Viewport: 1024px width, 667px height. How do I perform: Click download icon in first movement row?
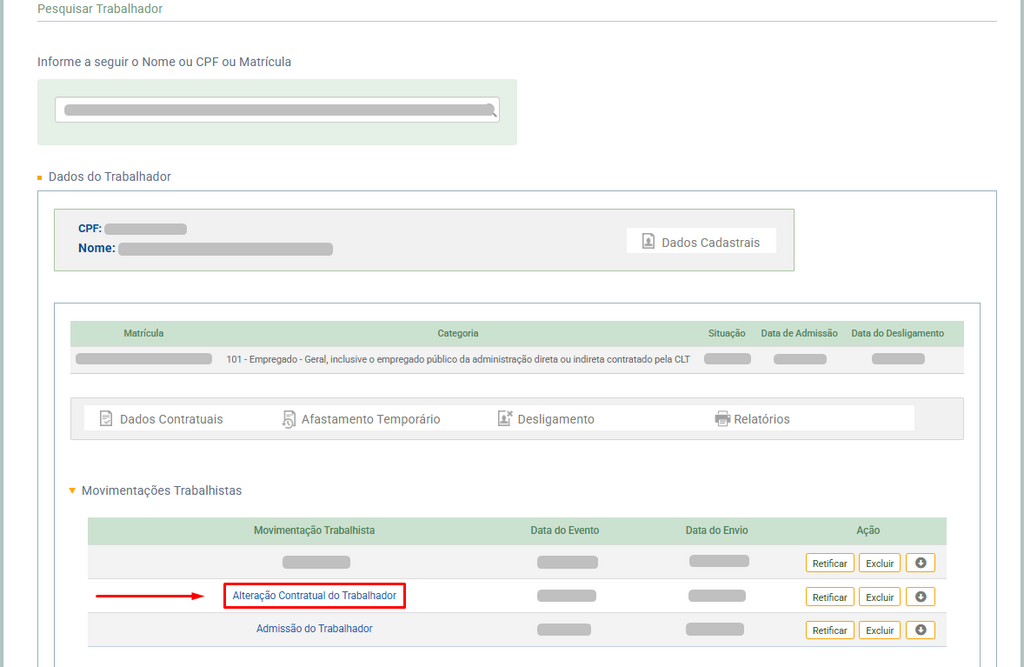pyautogui.click(x=921, y=563)
